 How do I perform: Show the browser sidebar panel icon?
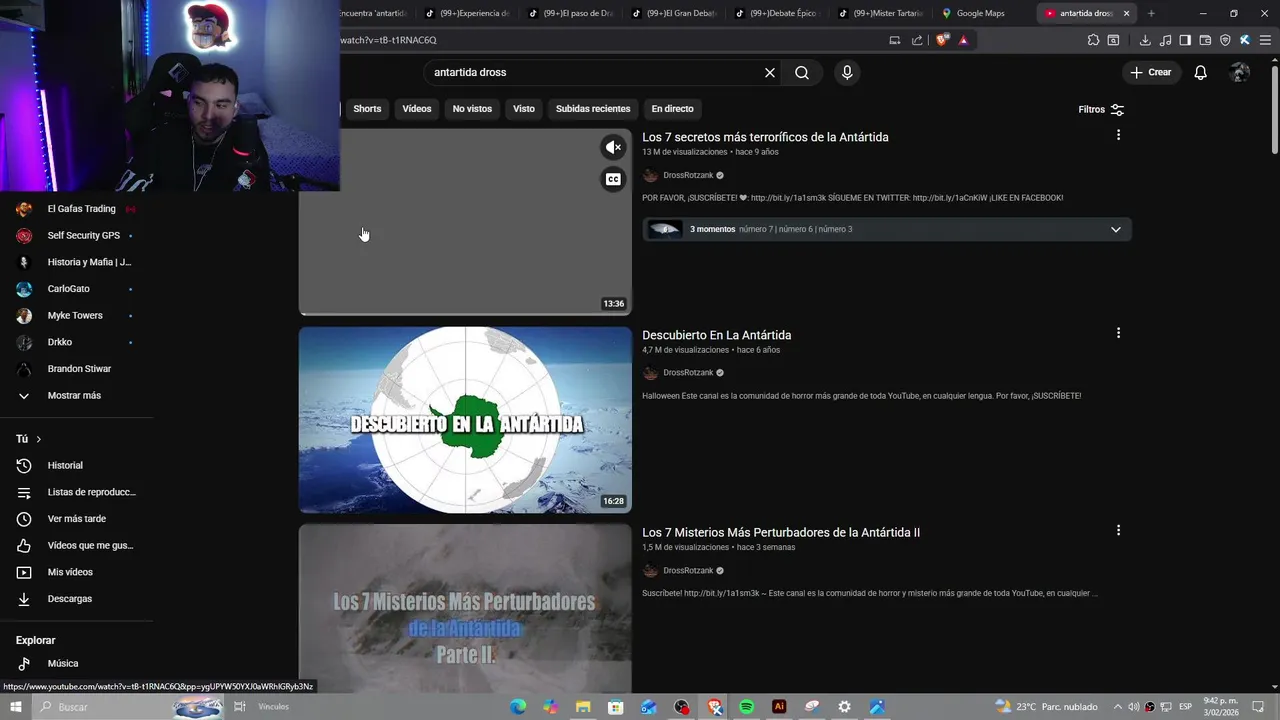[1185, 40]
